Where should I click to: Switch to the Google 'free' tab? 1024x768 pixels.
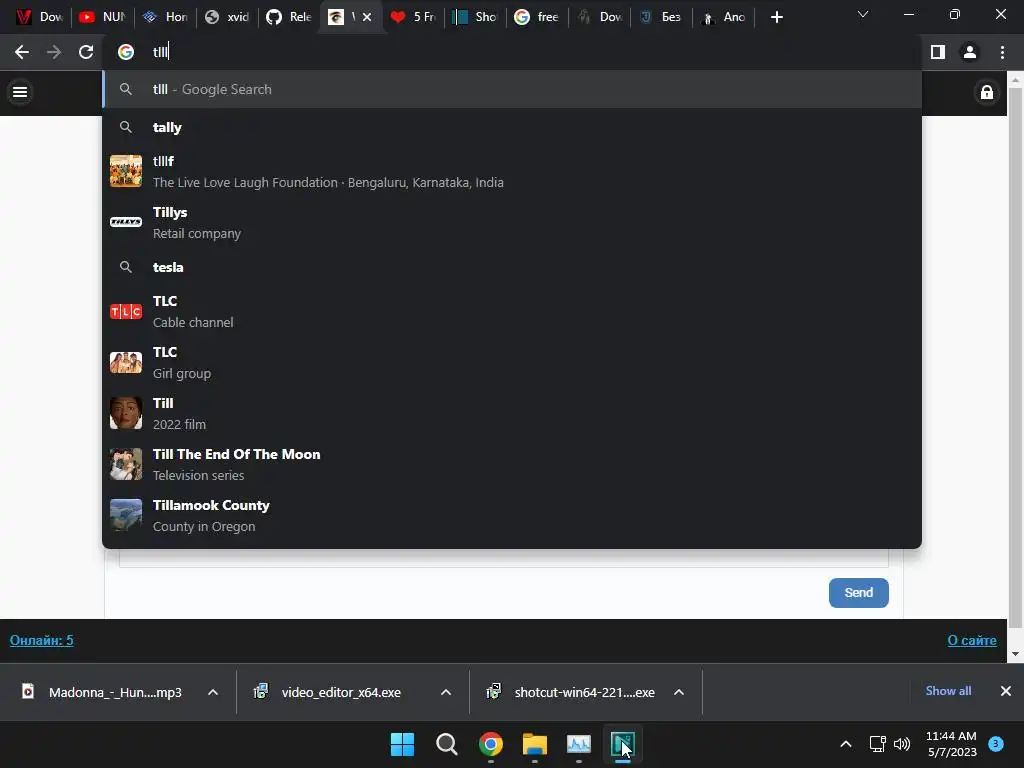[x=537, y=17]
